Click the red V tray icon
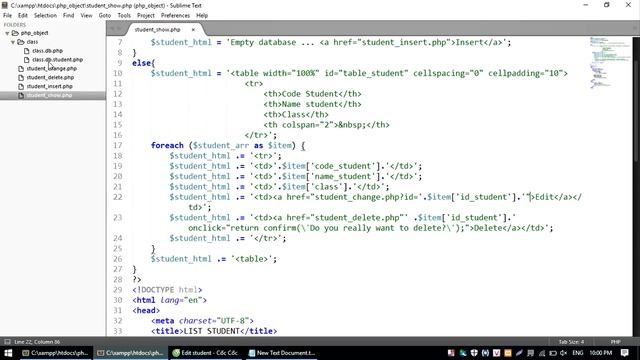The width and height of the screenshot is (640, 360). click(496, 353)
